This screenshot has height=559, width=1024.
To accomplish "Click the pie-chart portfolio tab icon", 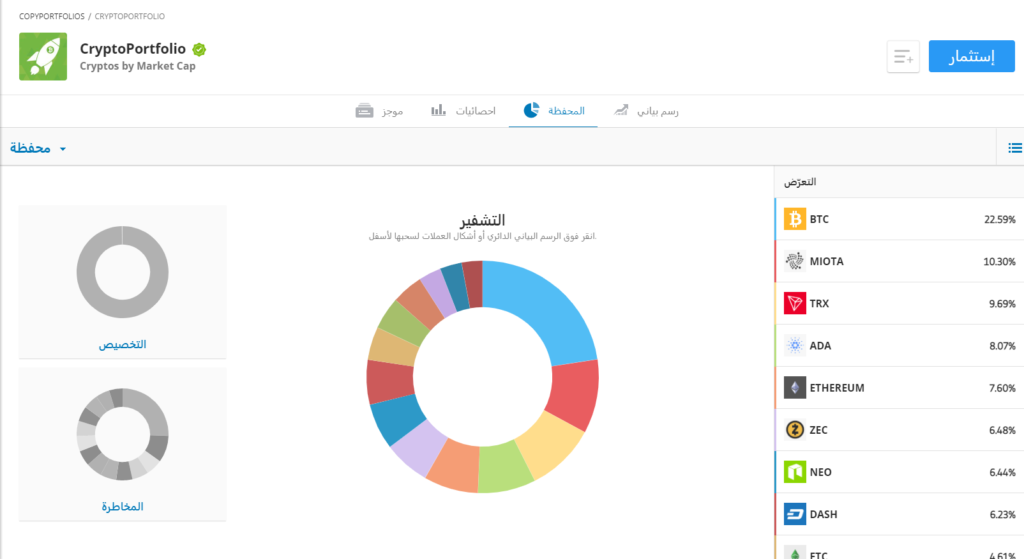I will 532,110.
